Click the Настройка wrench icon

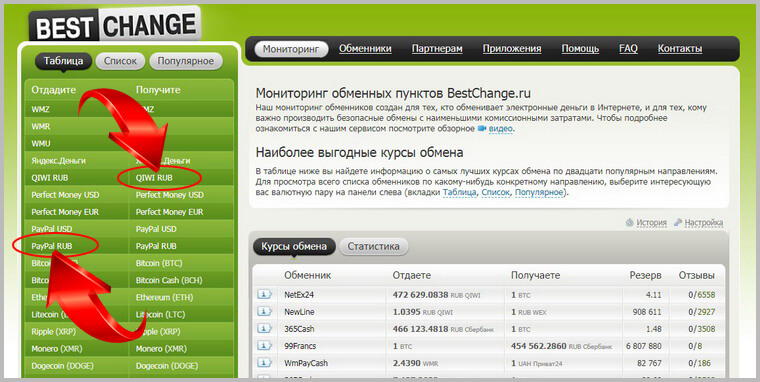coord(678,223)
